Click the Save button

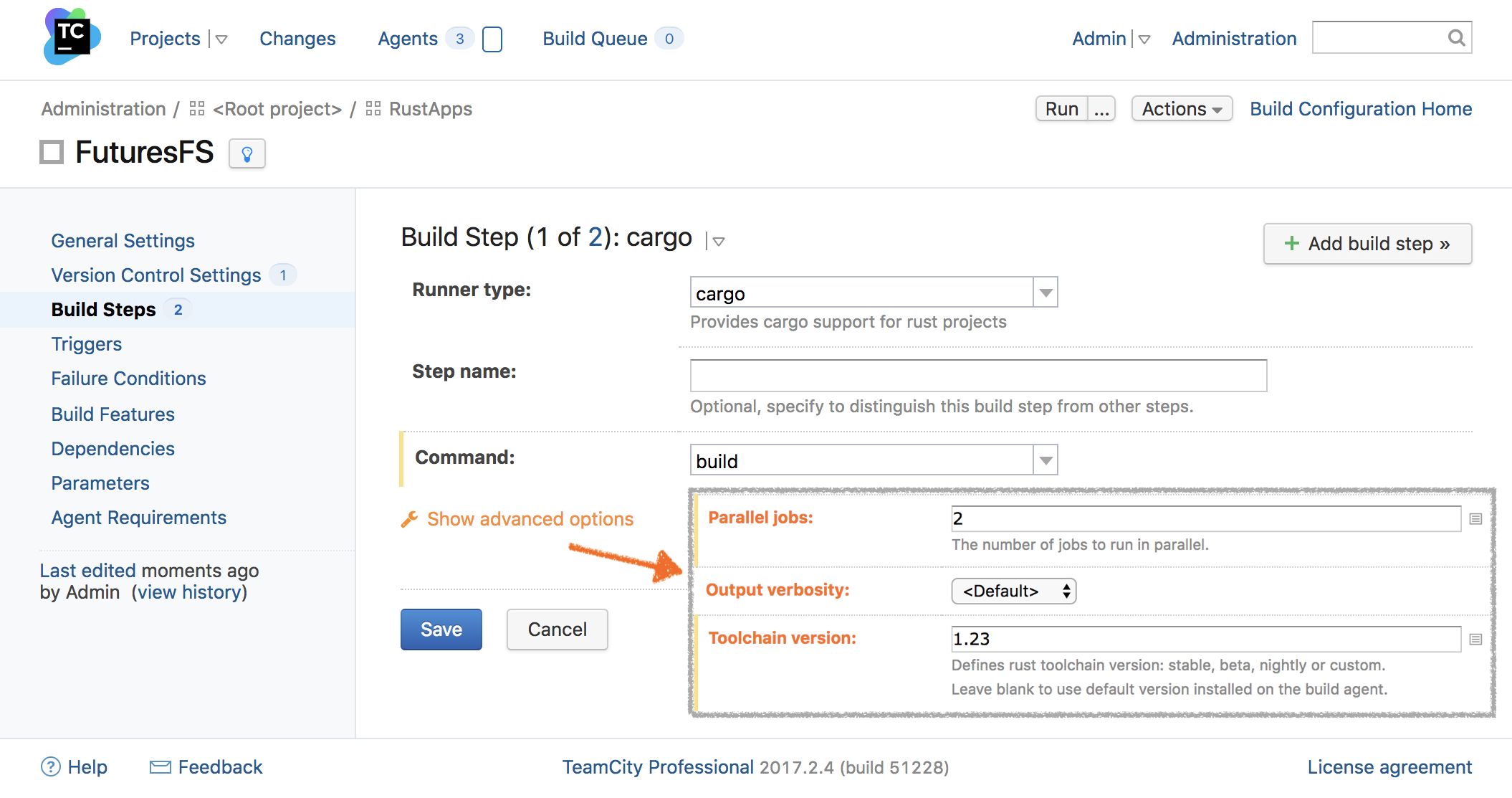pos(441,630)
